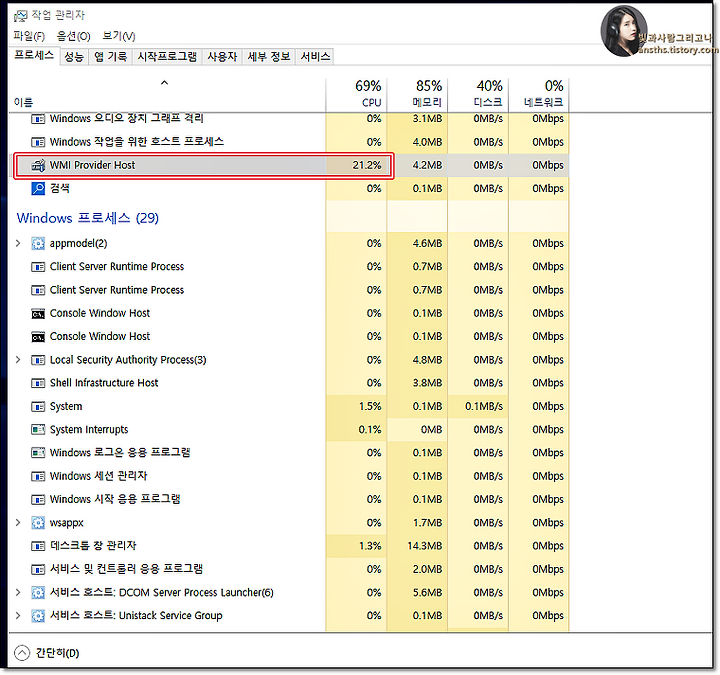Select the lower Client Server Runtime Process row
Screen dimensions: 720x675
point(288,290)
